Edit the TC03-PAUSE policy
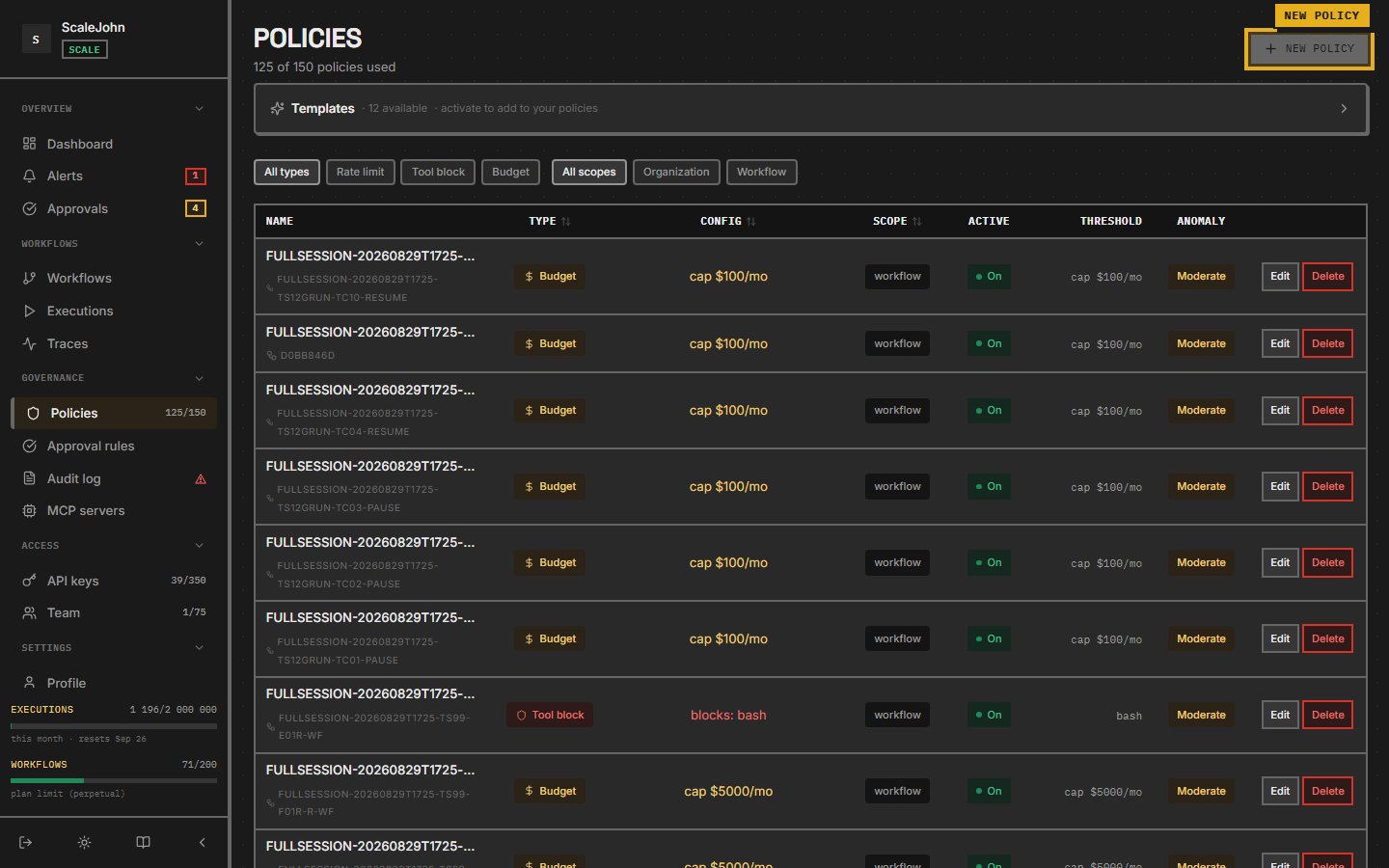This screenshot has height=868, width=1389. click(1280, 486)
